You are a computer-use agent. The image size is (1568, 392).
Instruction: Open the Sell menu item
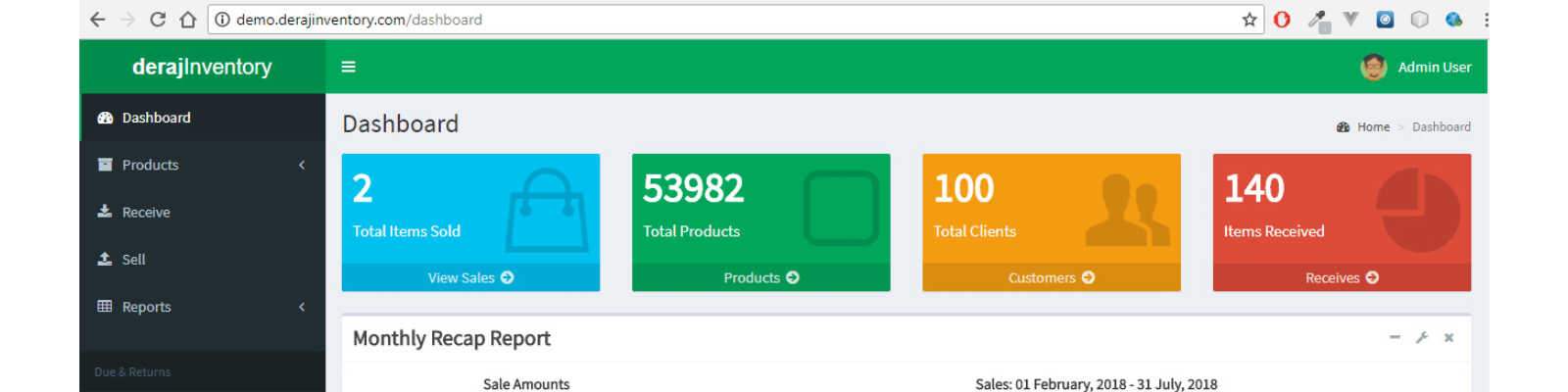point(203,260)
